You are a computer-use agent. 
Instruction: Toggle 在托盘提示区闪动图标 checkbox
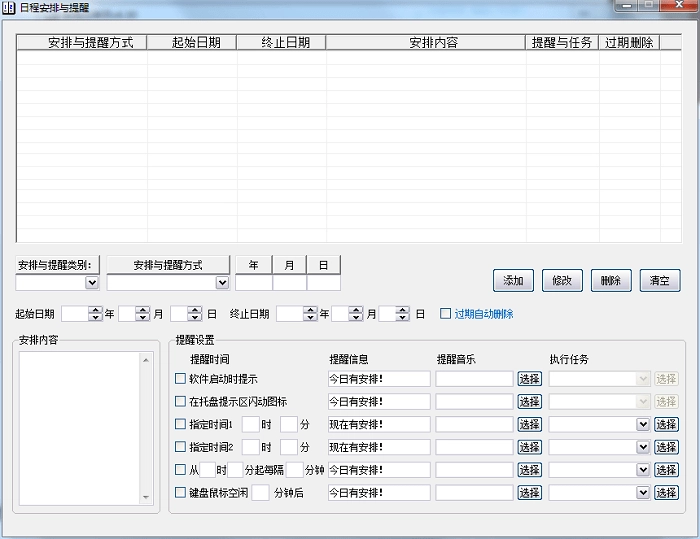[x=181, y=402]
